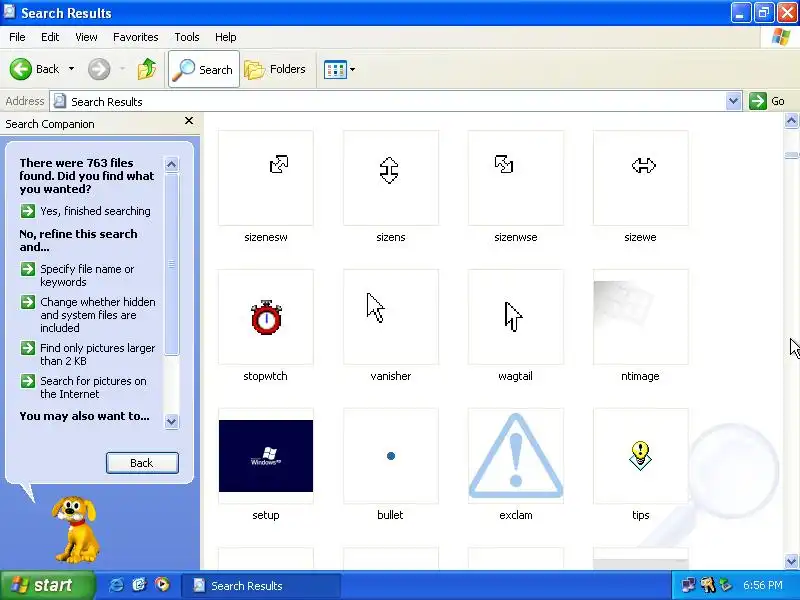Image resolution: width=800 pixels, height=600 pixels.
Task: Click 'Yes, finished searching' link
Action: 95,211
